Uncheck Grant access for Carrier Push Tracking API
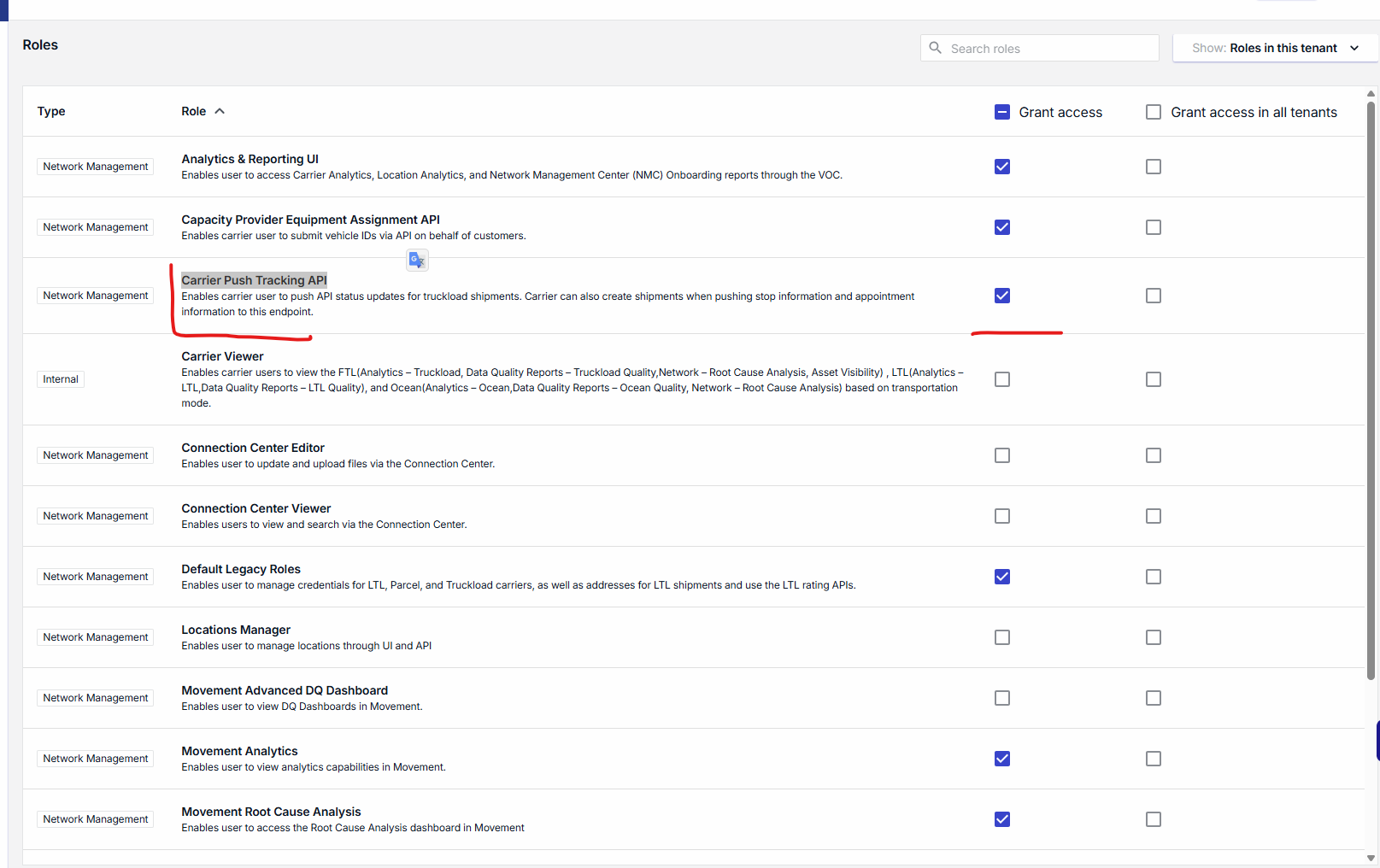 point(1002,296)
